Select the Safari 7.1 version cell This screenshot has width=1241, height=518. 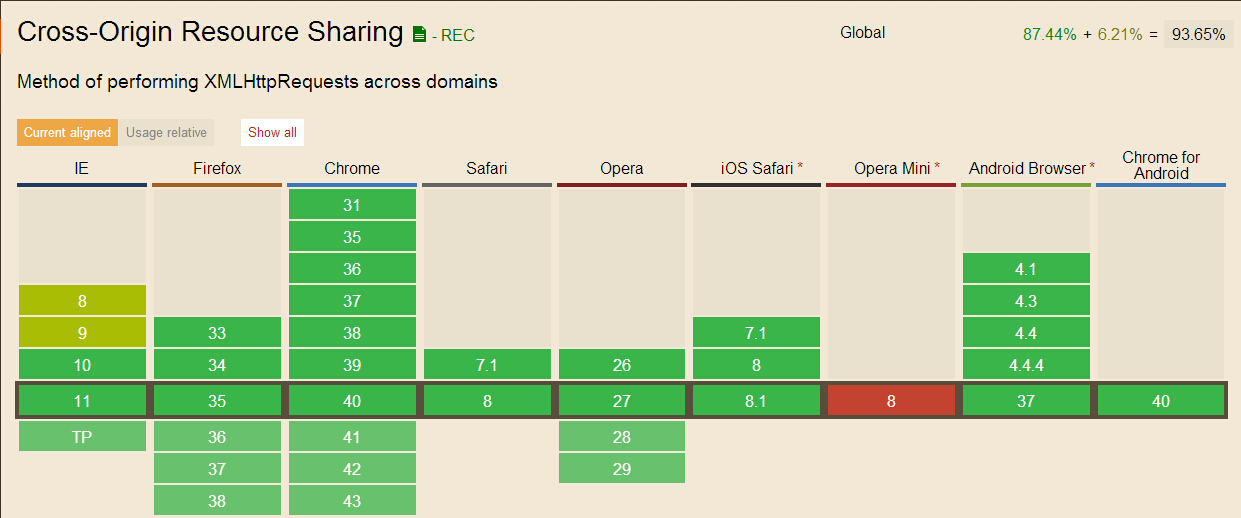(x=487, y=365)
